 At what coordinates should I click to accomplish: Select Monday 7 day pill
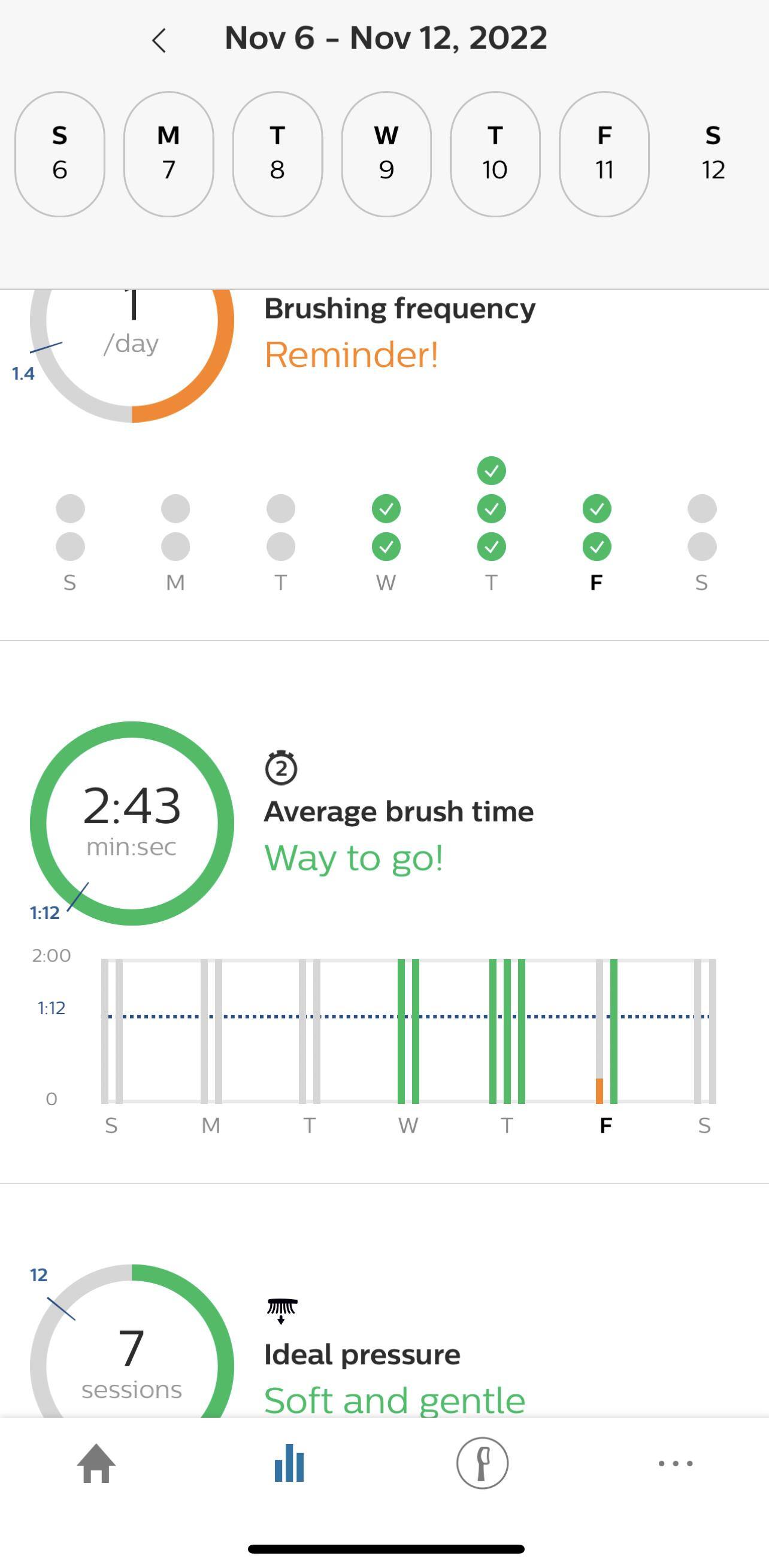(x=169, y=154)
